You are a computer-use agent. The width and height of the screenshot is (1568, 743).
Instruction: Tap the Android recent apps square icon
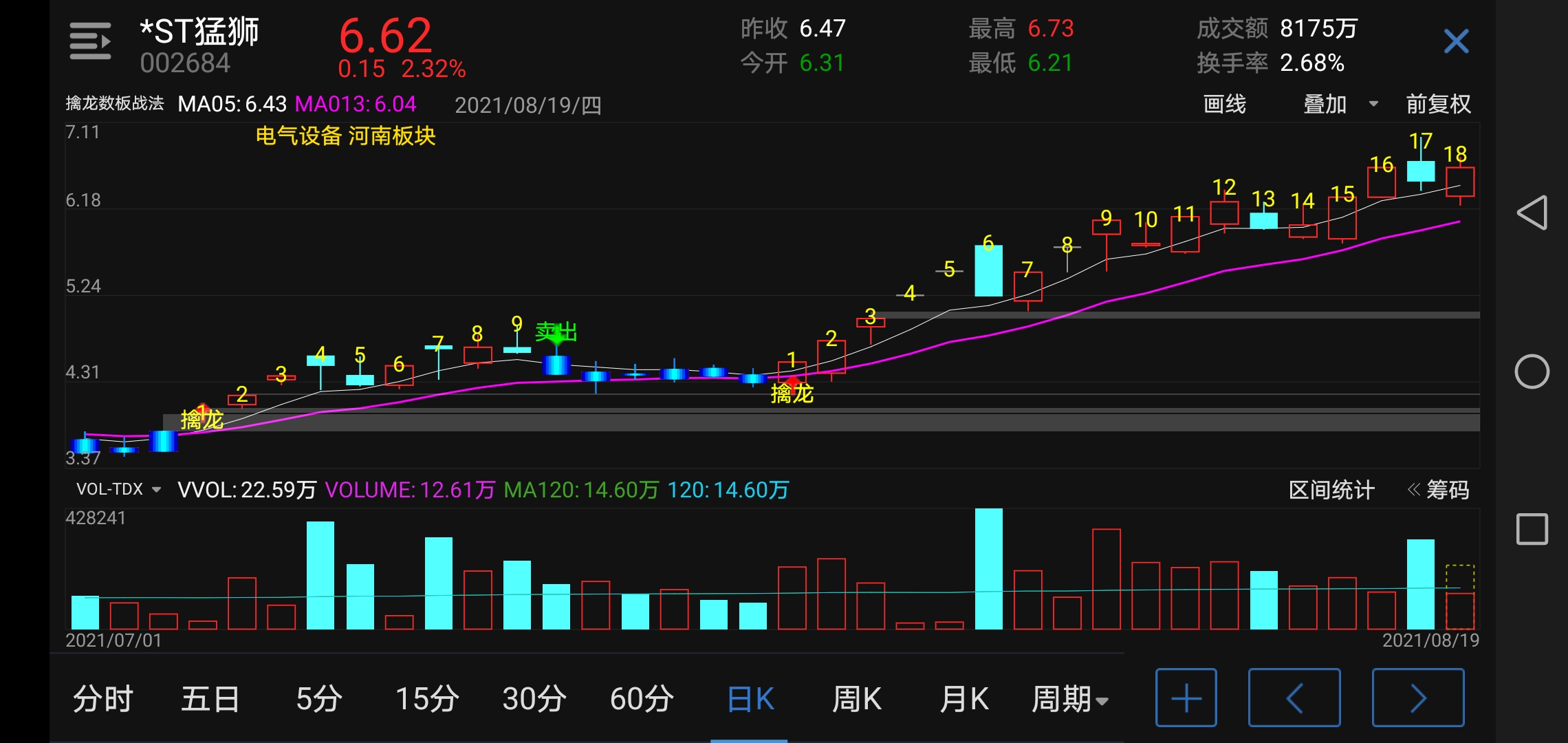[x=1532, y=529]
